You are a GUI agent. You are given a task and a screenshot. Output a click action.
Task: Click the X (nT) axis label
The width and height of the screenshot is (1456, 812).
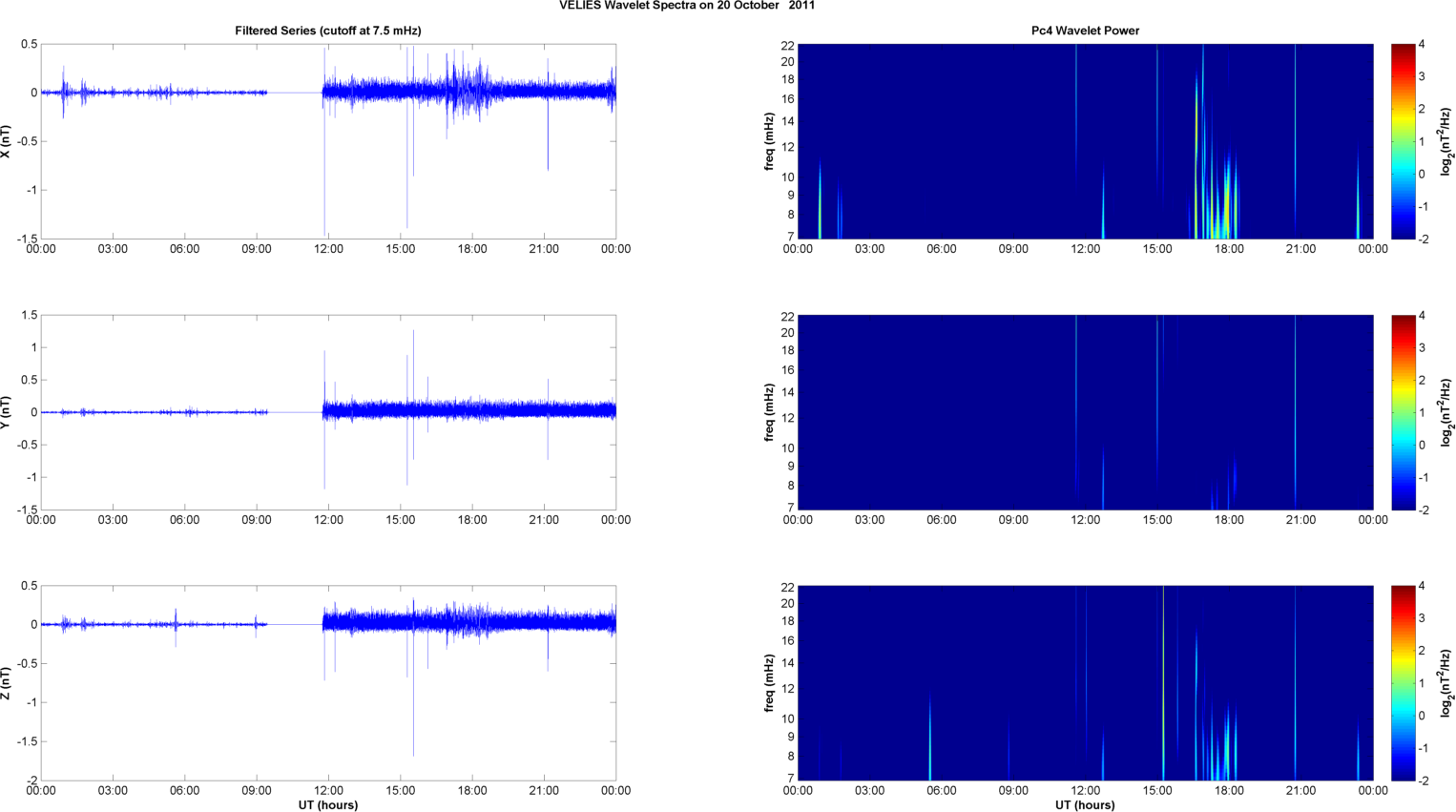pyautogui.click(x=6, y=141)
